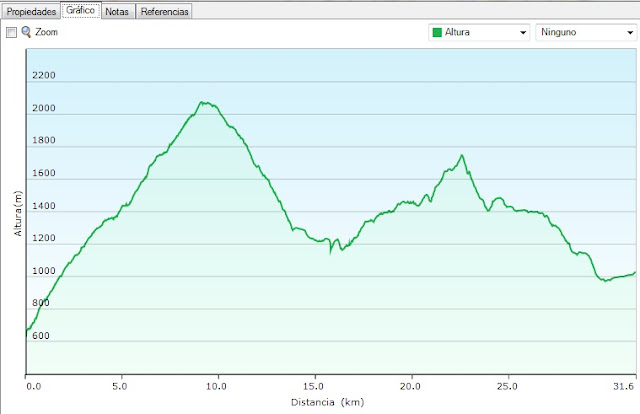The image size is (640, 414).
Task: Select the Gráfico tab
Action: pos(80,11)
